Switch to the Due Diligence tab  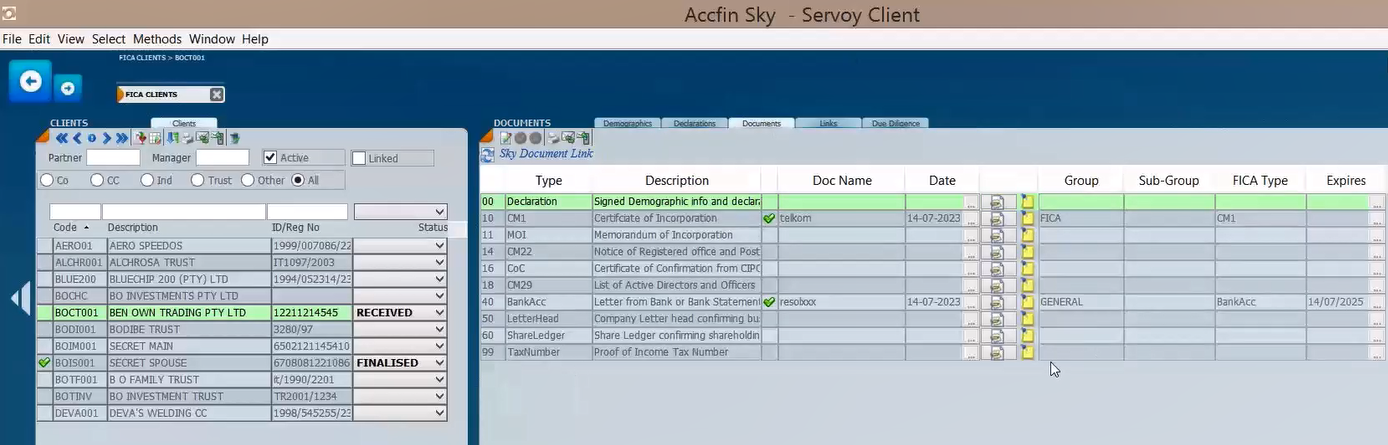pos(895,123)
